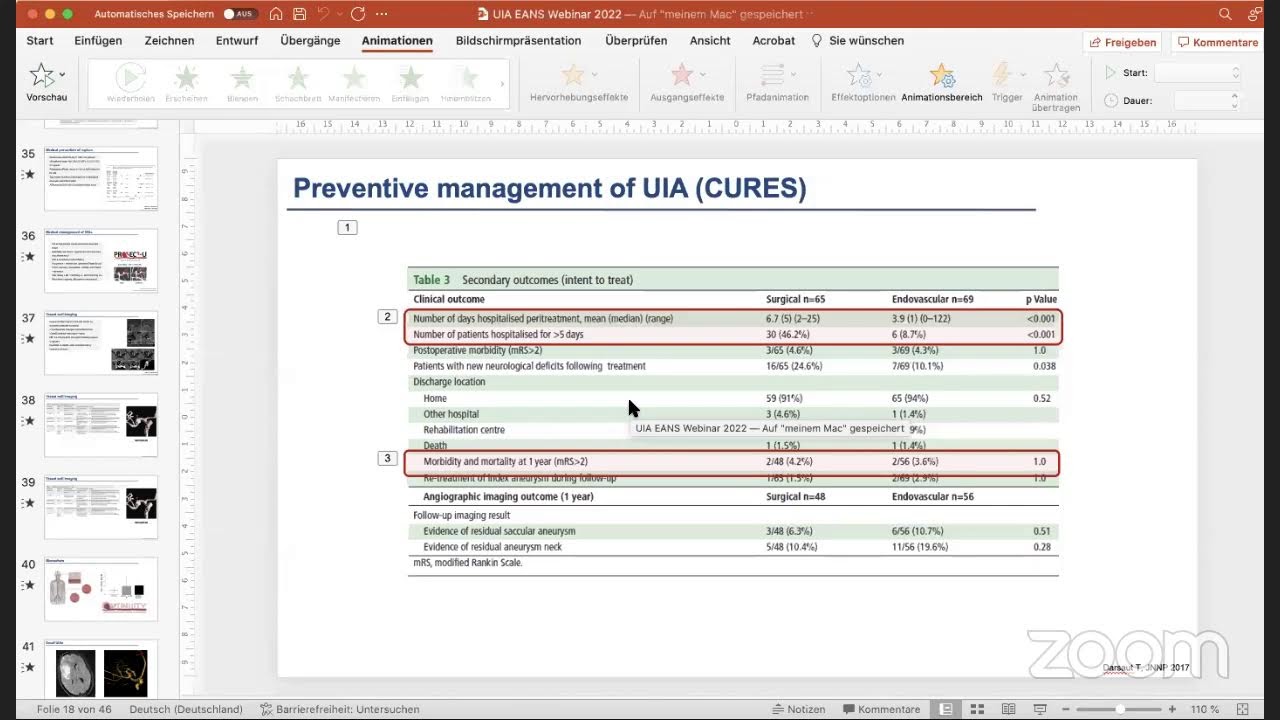This screenshot has height=720, width=1280.
Task: Toggle the Automatisches Speichern switch
Action: 238,14
